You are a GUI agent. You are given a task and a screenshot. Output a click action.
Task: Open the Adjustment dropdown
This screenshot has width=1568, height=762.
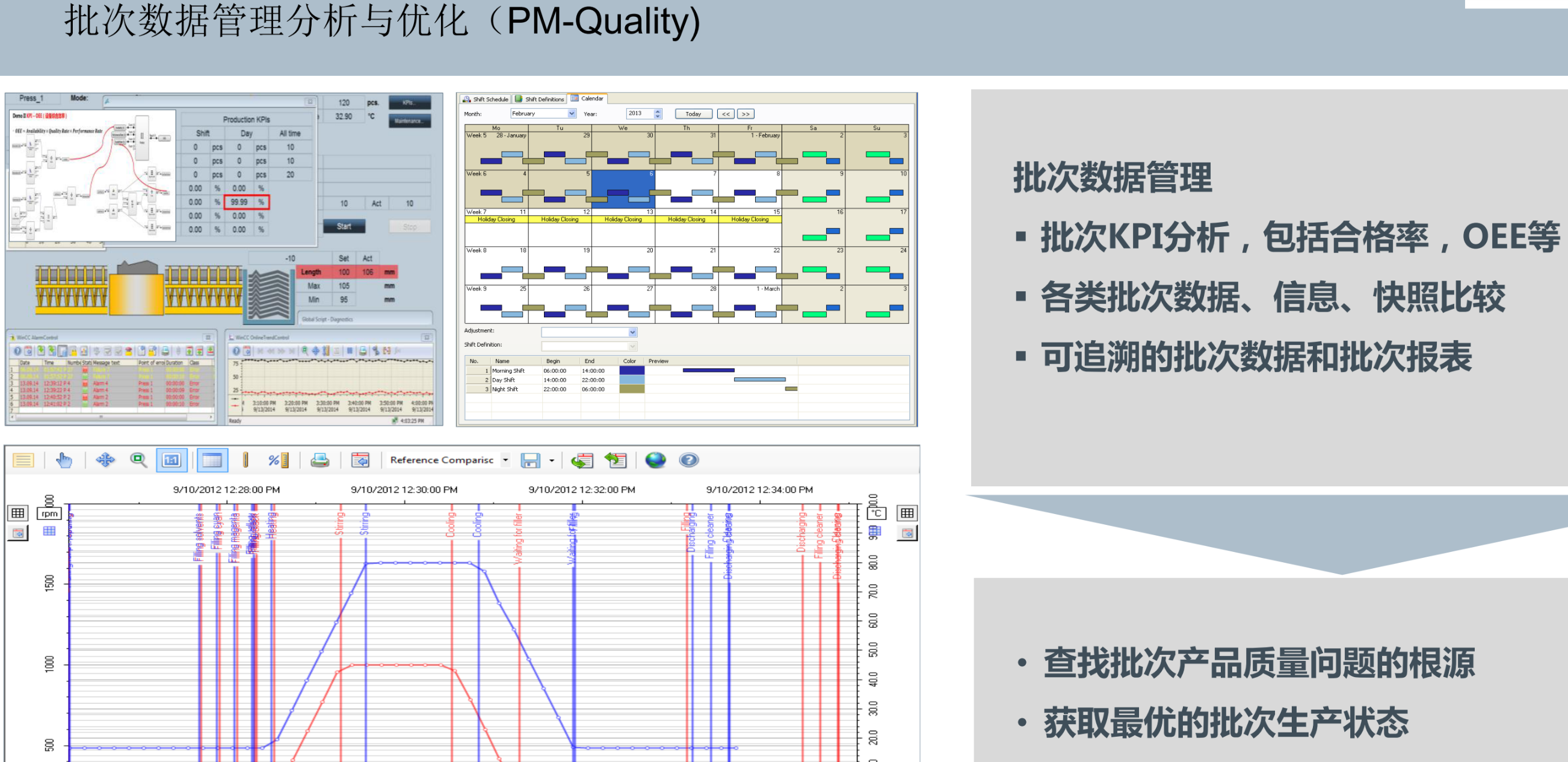632,332
